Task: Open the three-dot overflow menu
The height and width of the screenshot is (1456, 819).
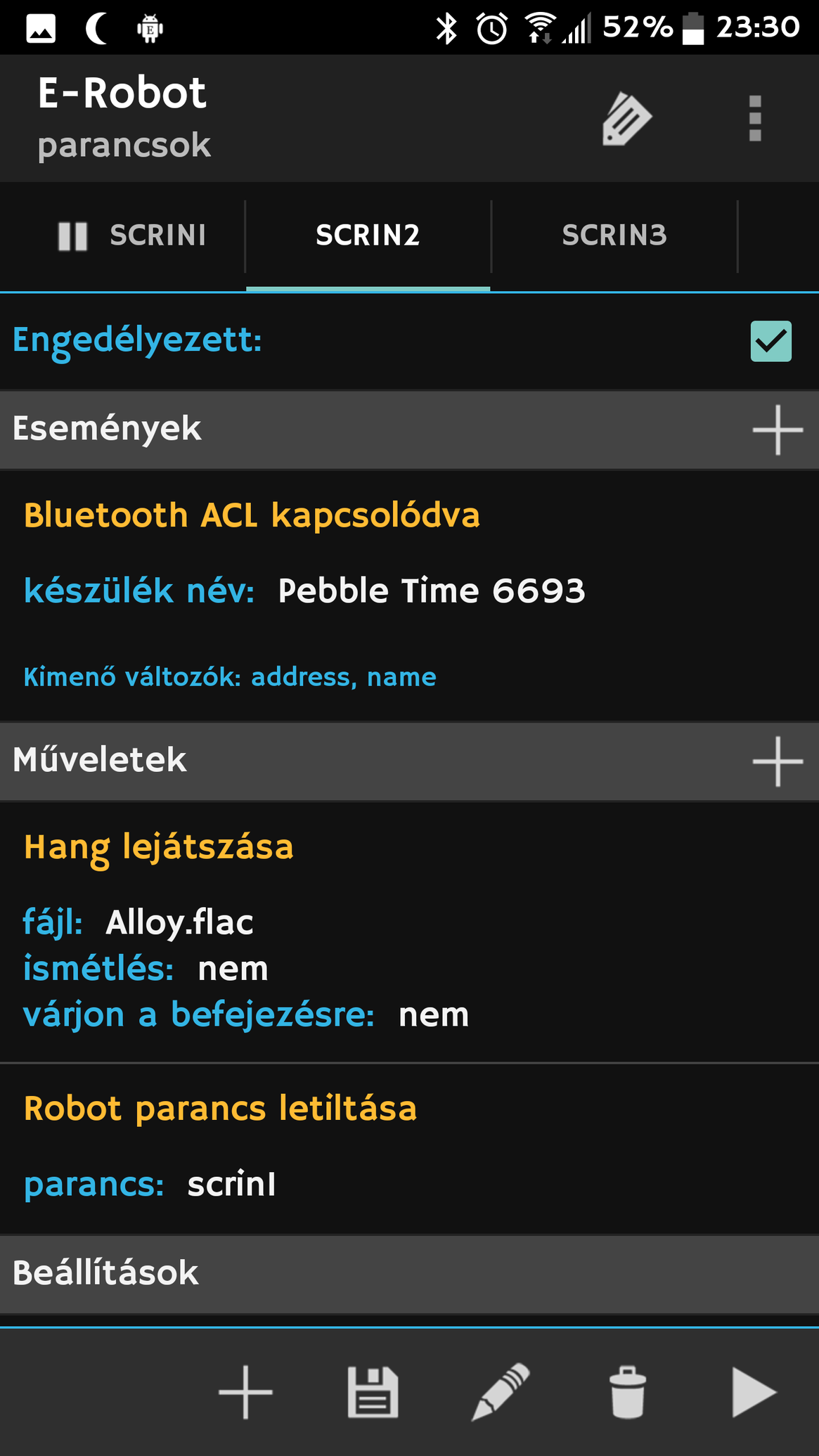Action: click(755, 118)
